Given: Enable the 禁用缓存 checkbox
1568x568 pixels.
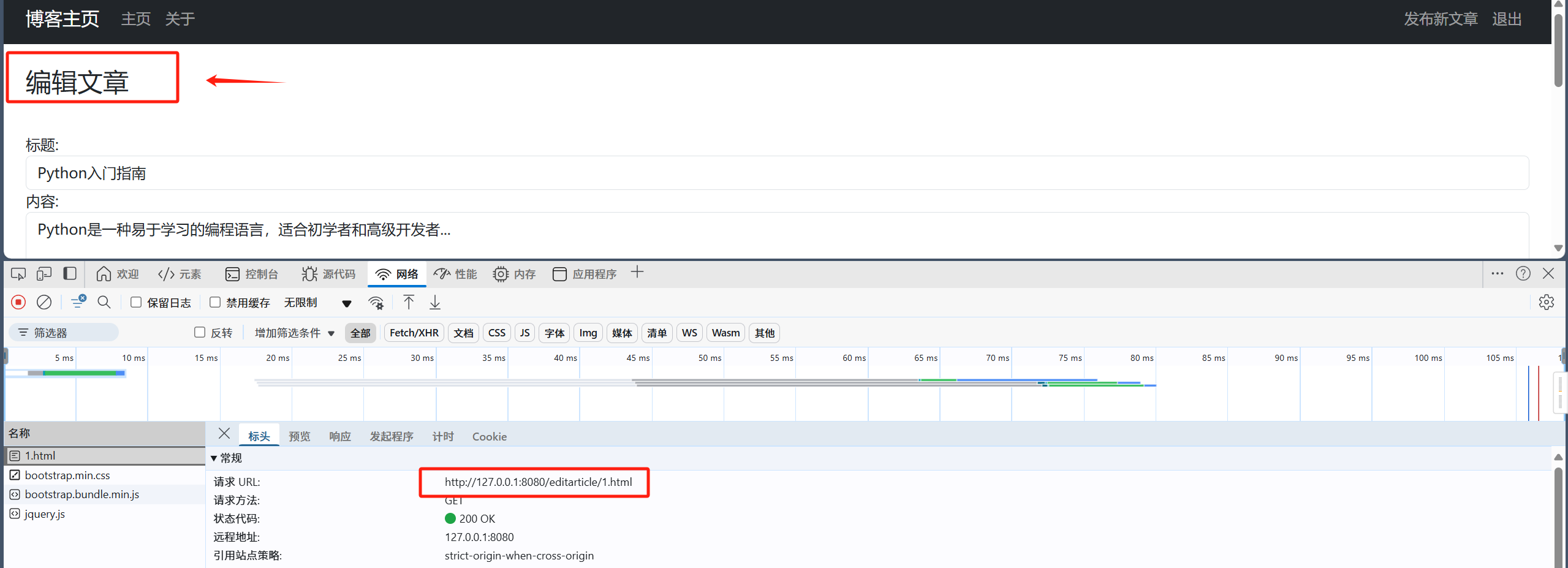Looking at the screenshot, I should click(x=215, y=302).
